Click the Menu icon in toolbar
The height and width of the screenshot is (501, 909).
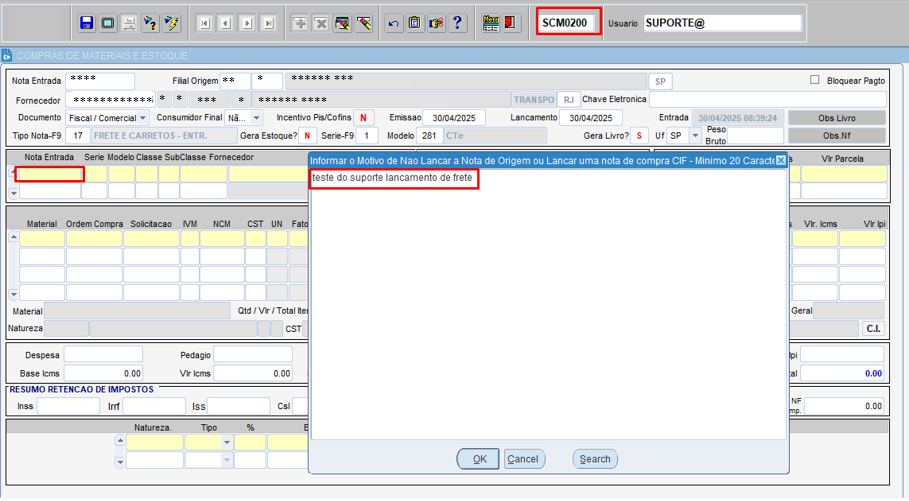coord(490,22)
